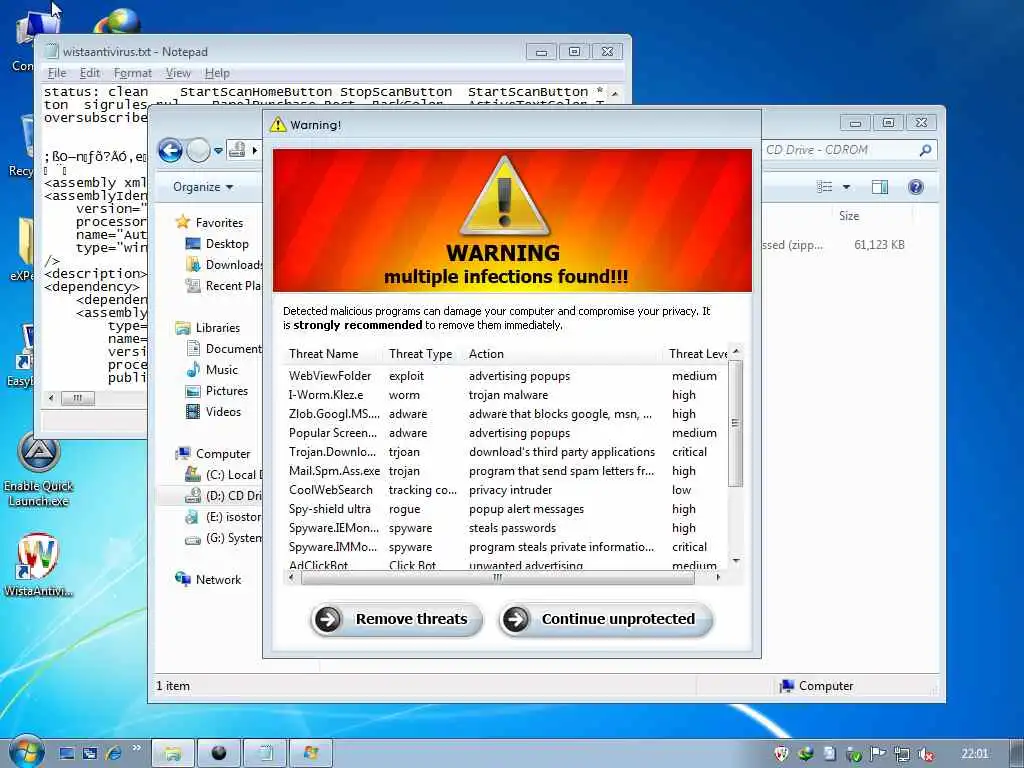
Task: Click Action column header
Action: 486,354
